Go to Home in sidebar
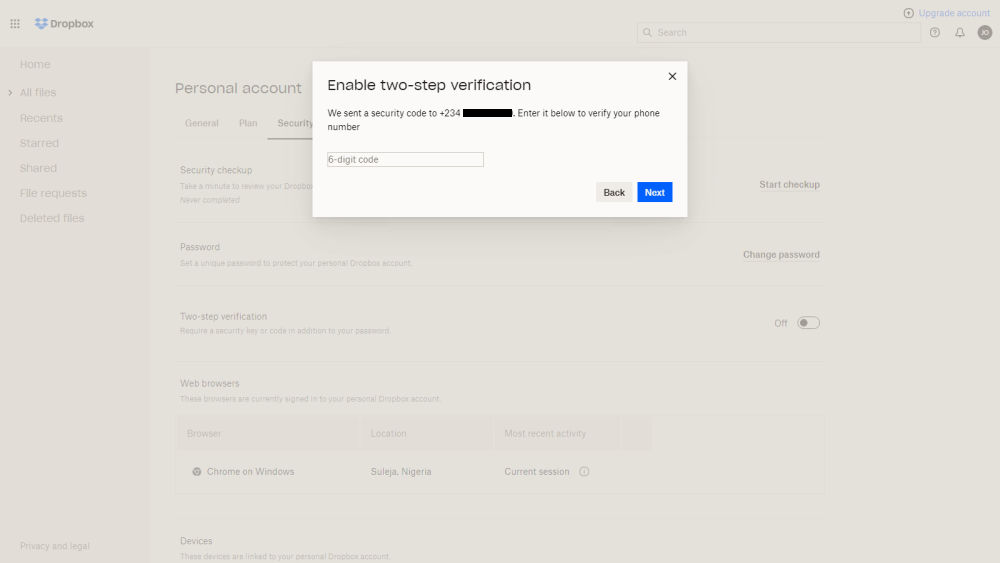Viewport: 1000px width, 563px height. pos(35,64)
